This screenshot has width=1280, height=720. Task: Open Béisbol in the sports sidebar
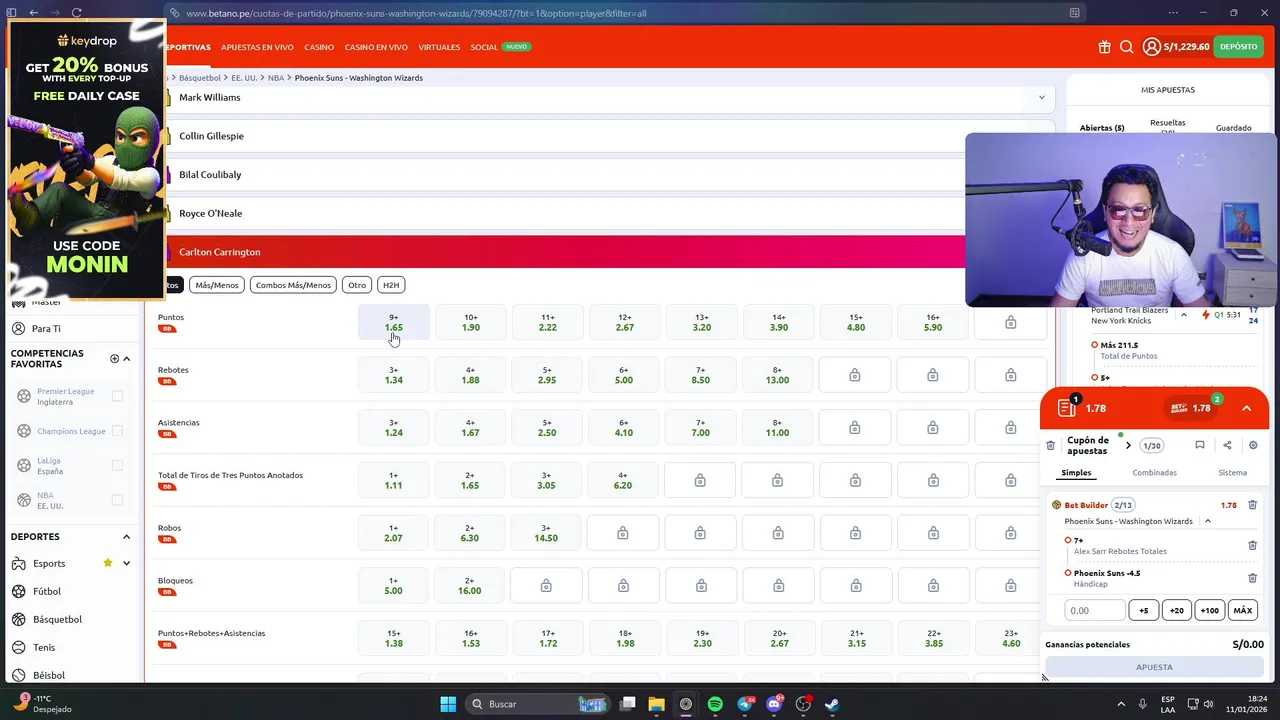[48, 675]
